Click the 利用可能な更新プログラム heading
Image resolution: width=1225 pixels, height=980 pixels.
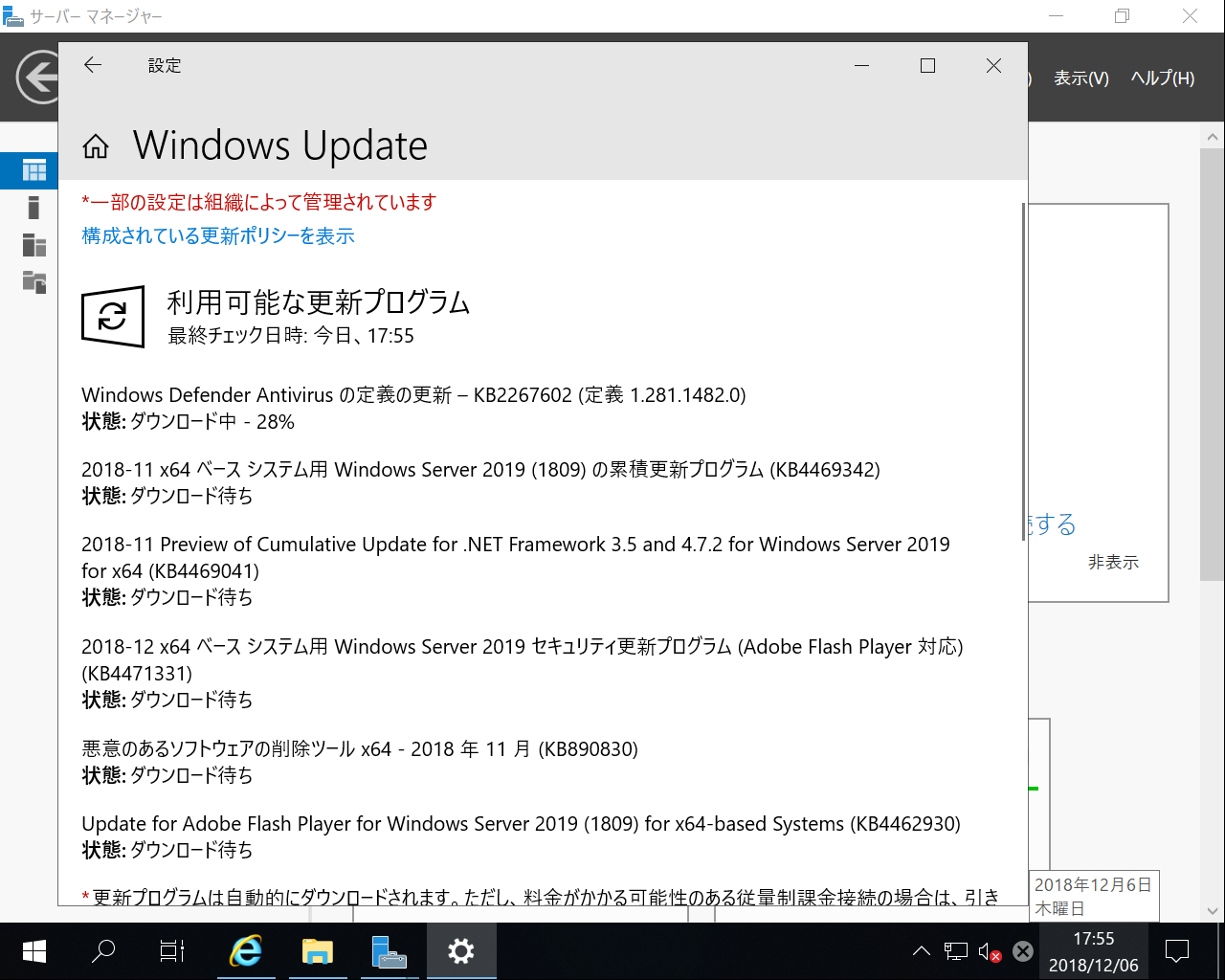click(x=319, y=302)
